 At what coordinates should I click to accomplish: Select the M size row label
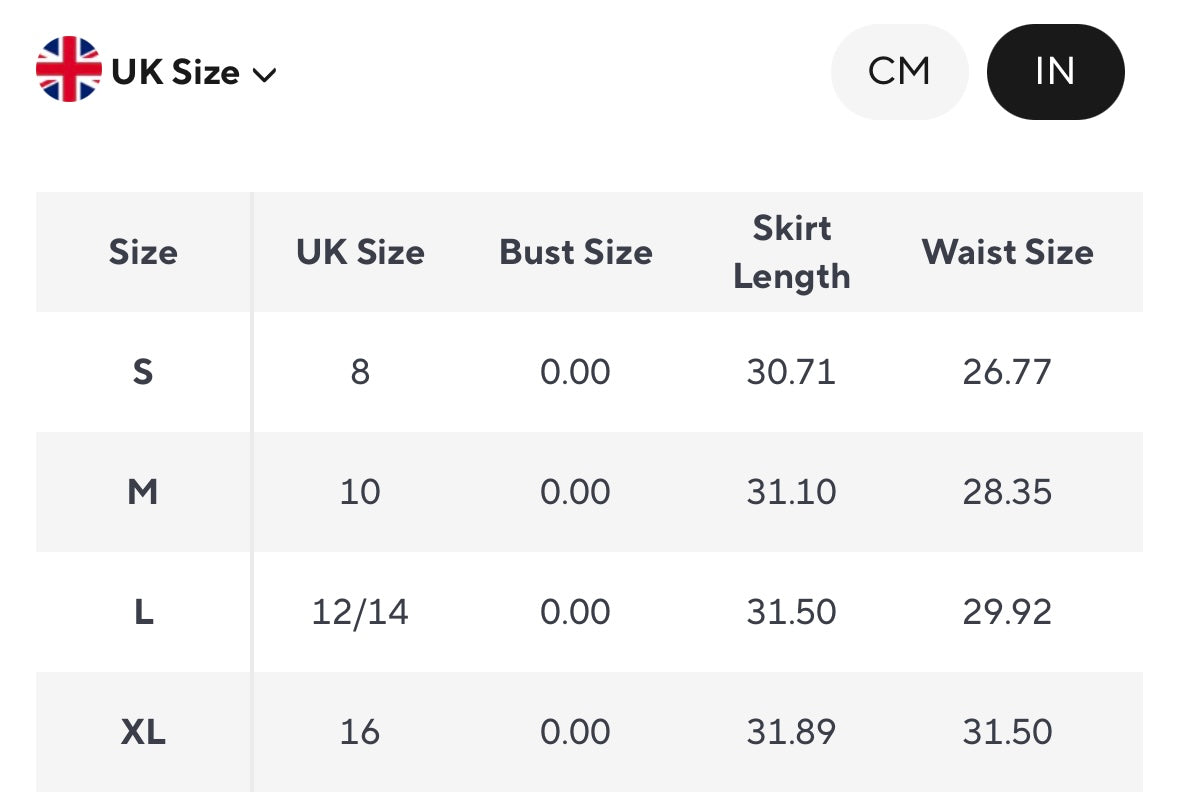tap(143, 492)
